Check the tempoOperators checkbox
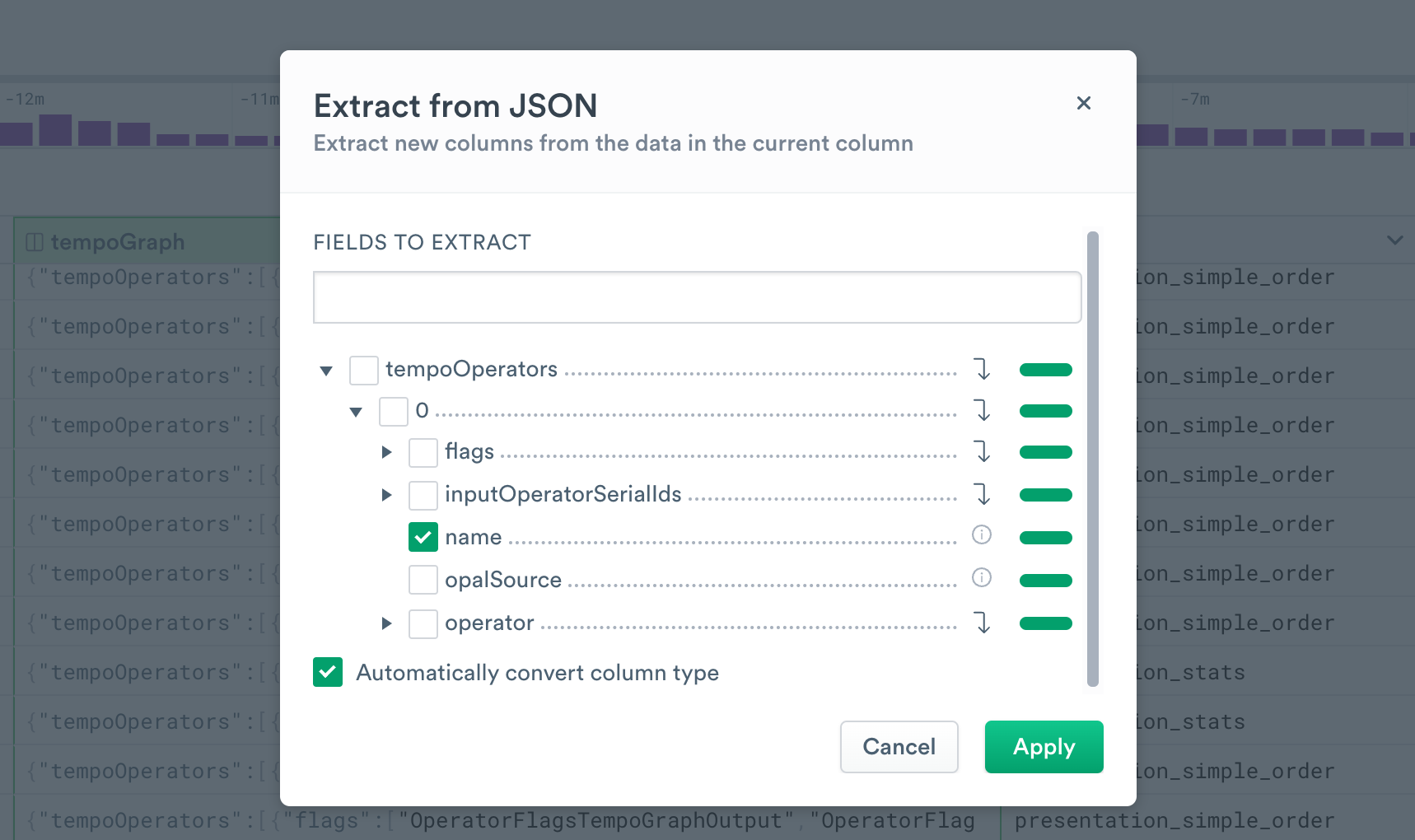This screenshot has width=1415, height=840. tap(364, 371)
